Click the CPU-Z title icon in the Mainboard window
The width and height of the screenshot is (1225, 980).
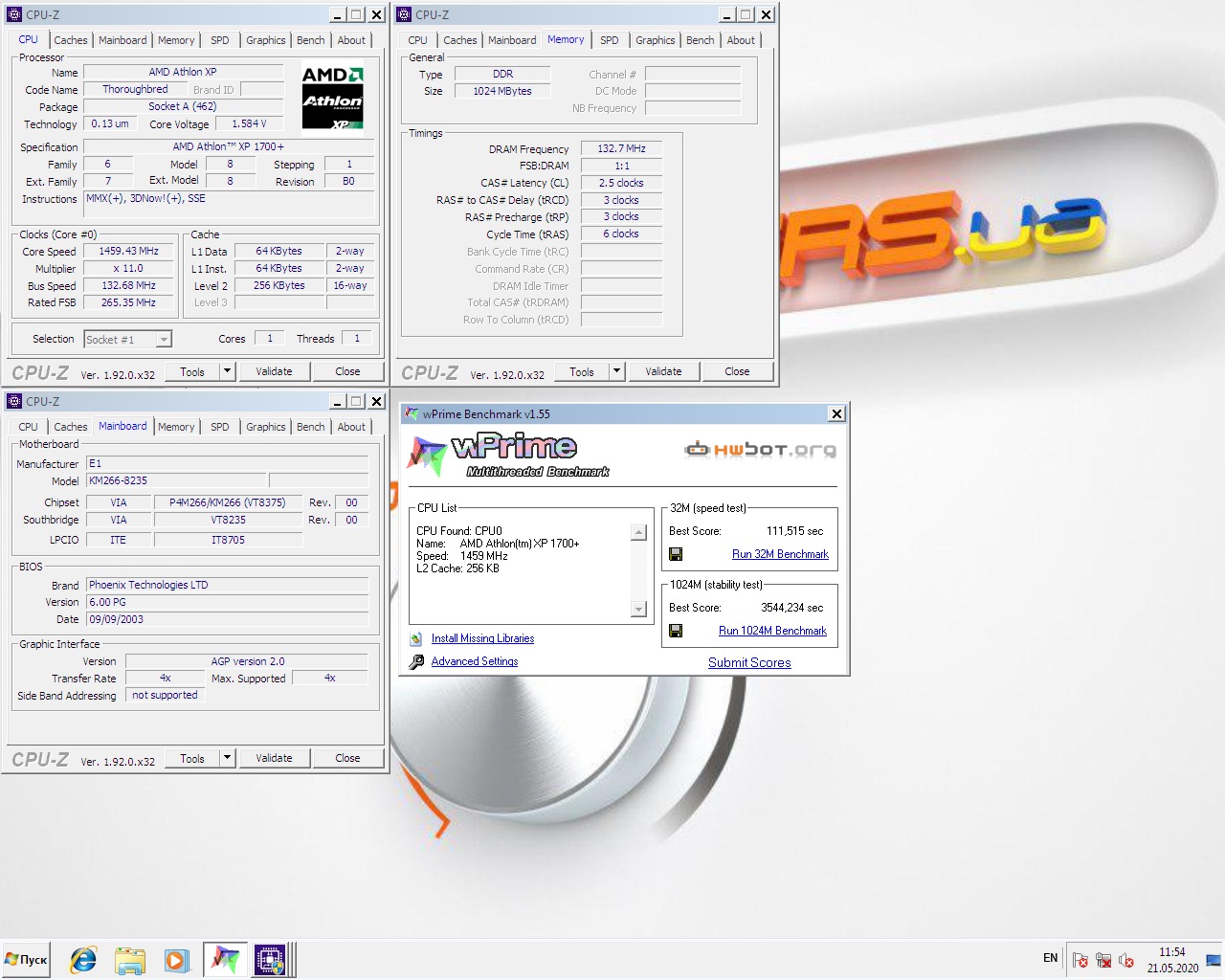point(14,401)
